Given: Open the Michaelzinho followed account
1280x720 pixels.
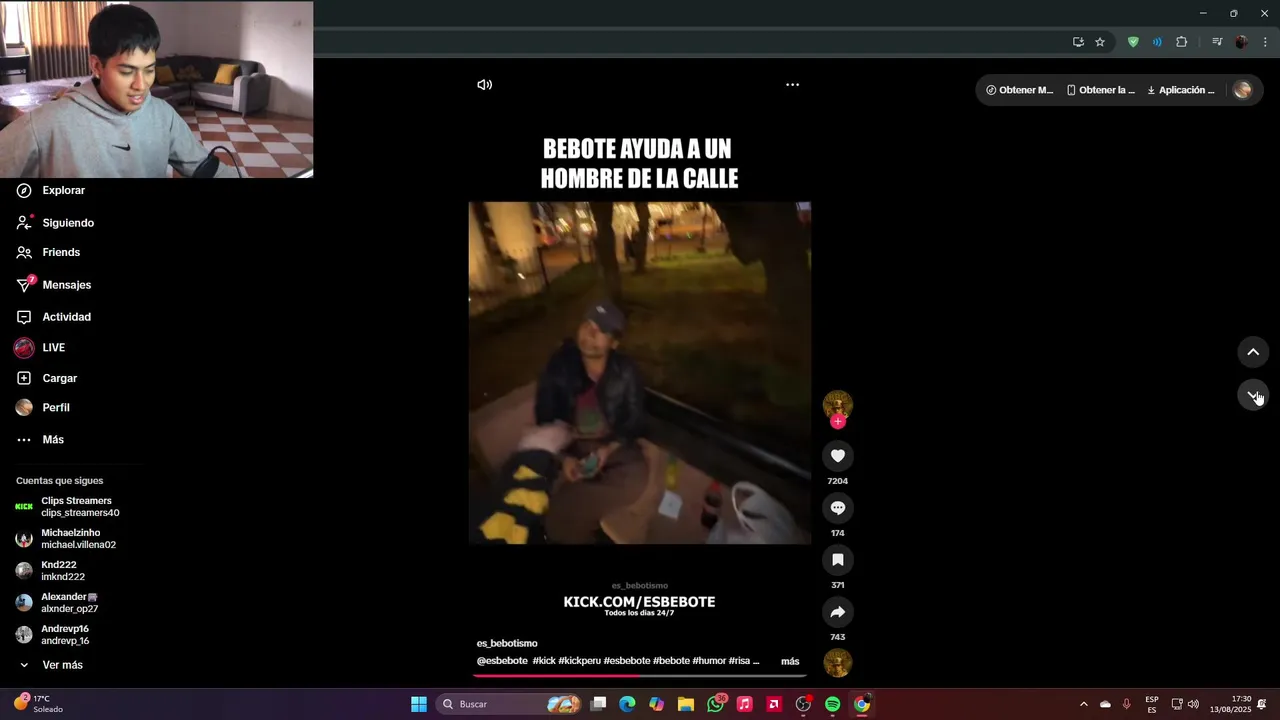Looking at the screenshot, I should pyautogui.click(x=66, y=539).
